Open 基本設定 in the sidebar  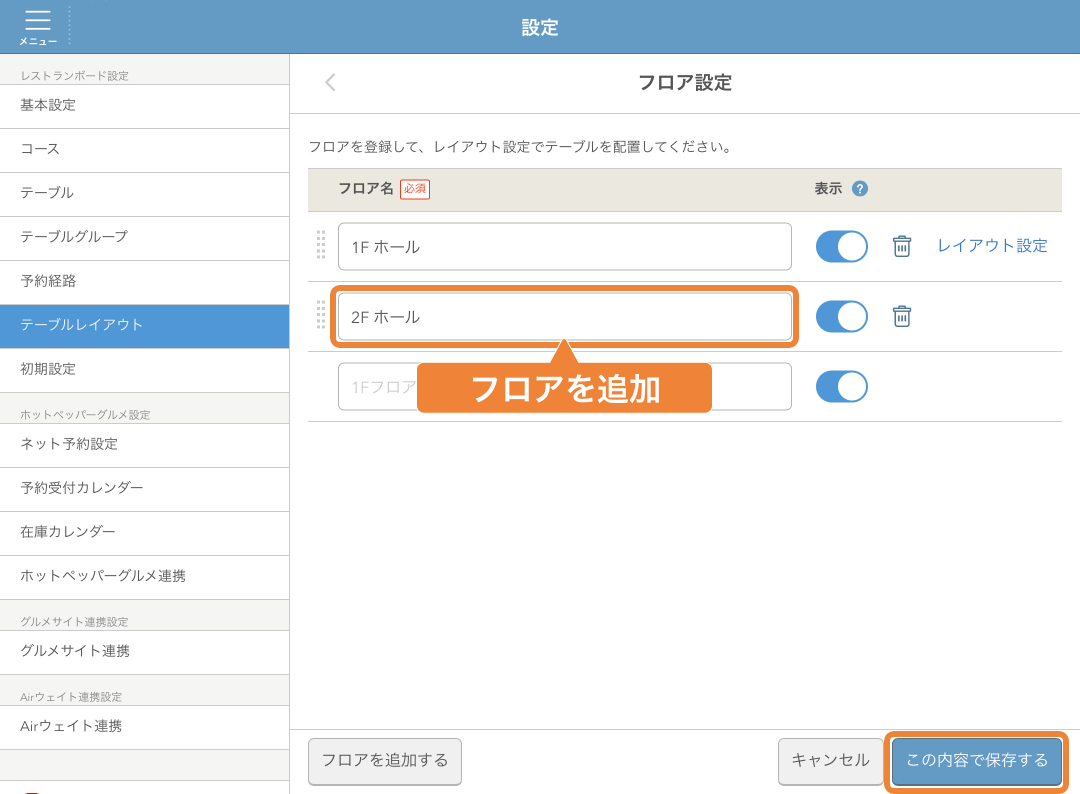coord(145,106)
